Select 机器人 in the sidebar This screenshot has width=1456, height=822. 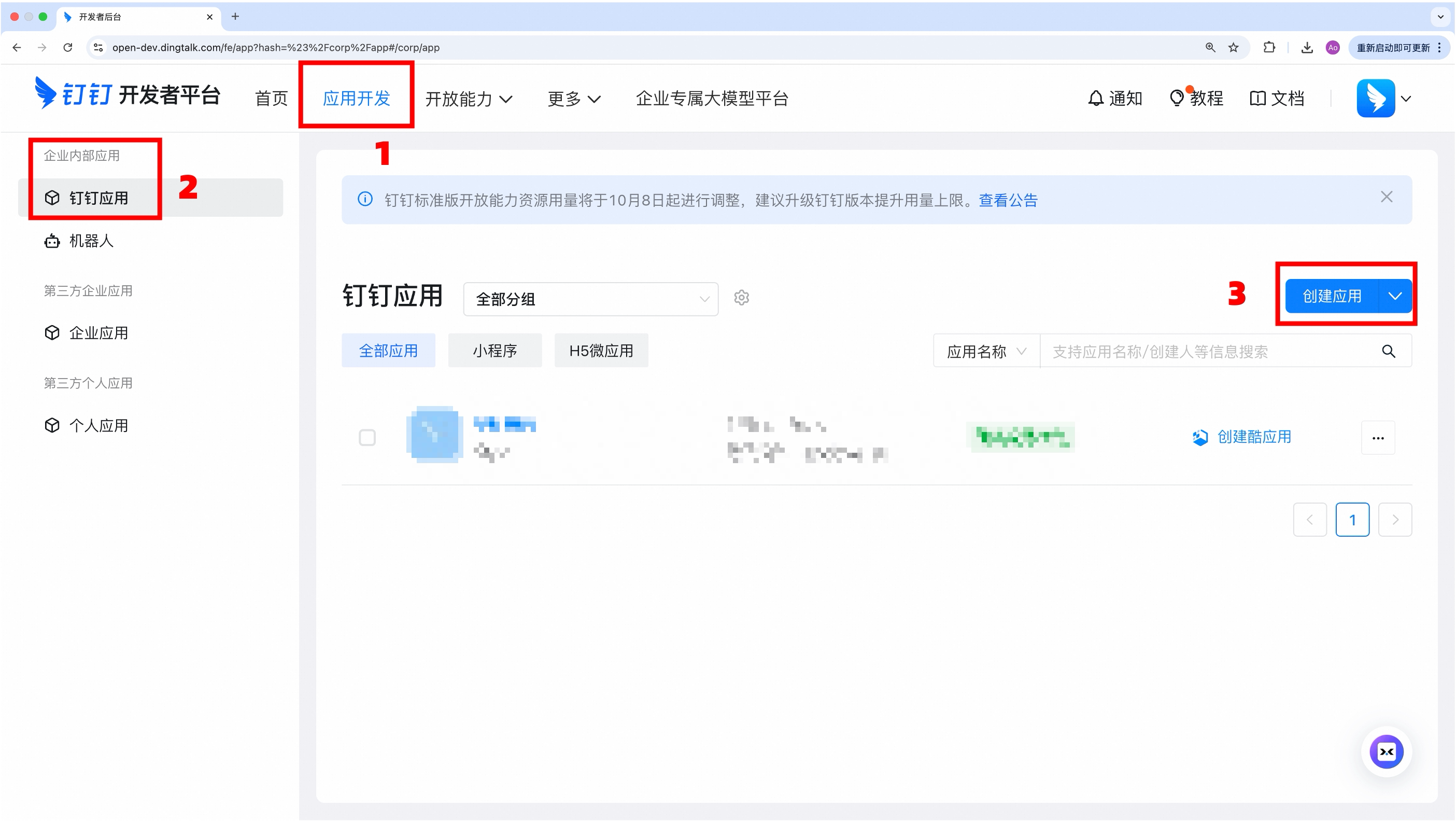point(92,240)
